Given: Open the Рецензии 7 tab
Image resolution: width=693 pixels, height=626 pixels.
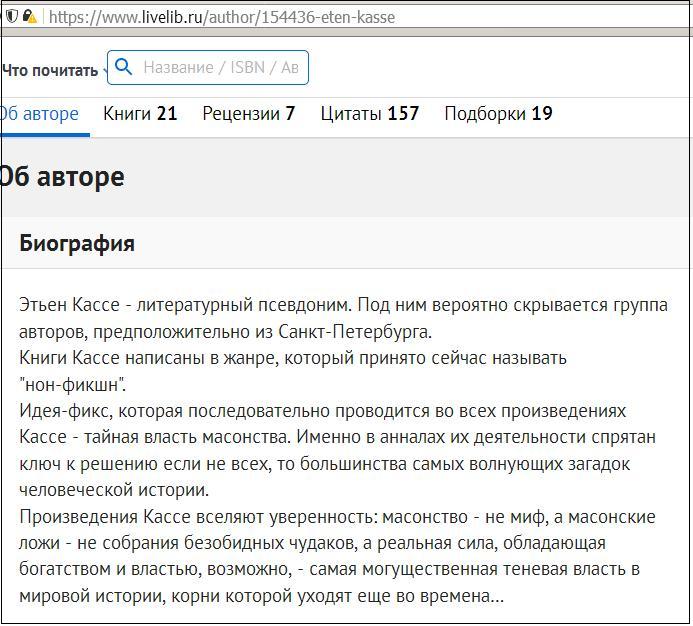Looking at the screenshot, I should pos(249,114).
